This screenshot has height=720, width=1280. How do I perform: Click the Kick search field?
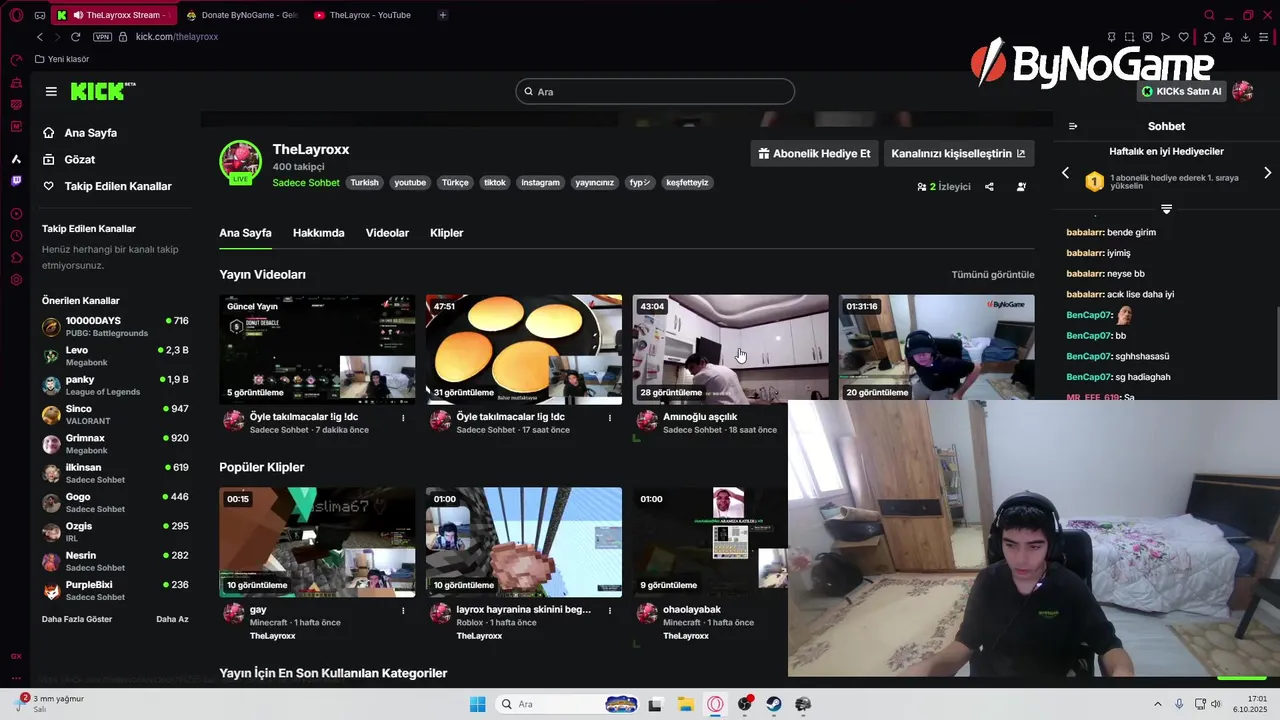pos(655,92)
